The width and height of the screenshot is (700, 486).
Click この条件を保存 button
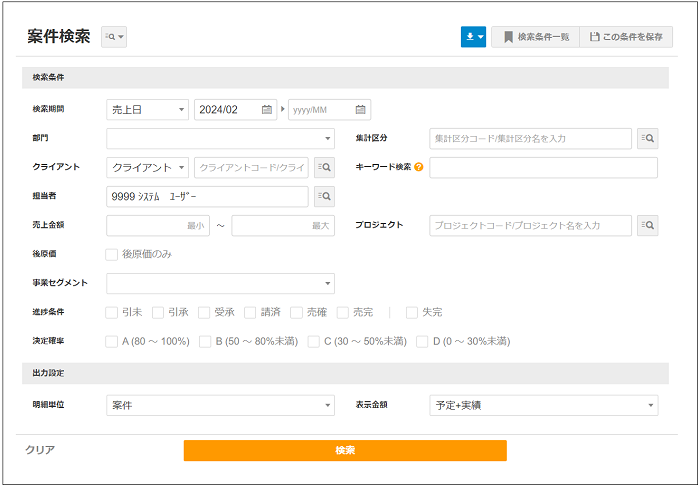click(626, 37)
